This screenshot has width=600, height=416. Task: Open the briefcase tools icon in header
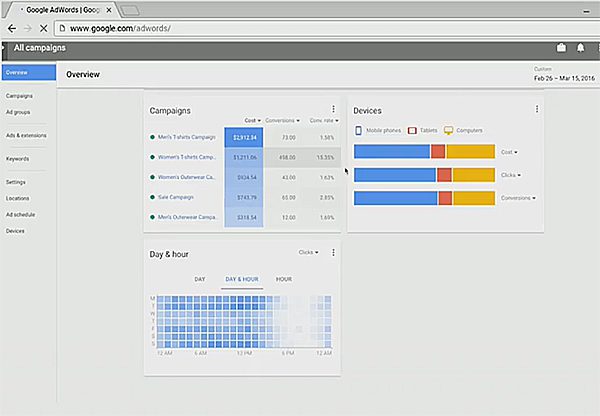pos(561,48)
